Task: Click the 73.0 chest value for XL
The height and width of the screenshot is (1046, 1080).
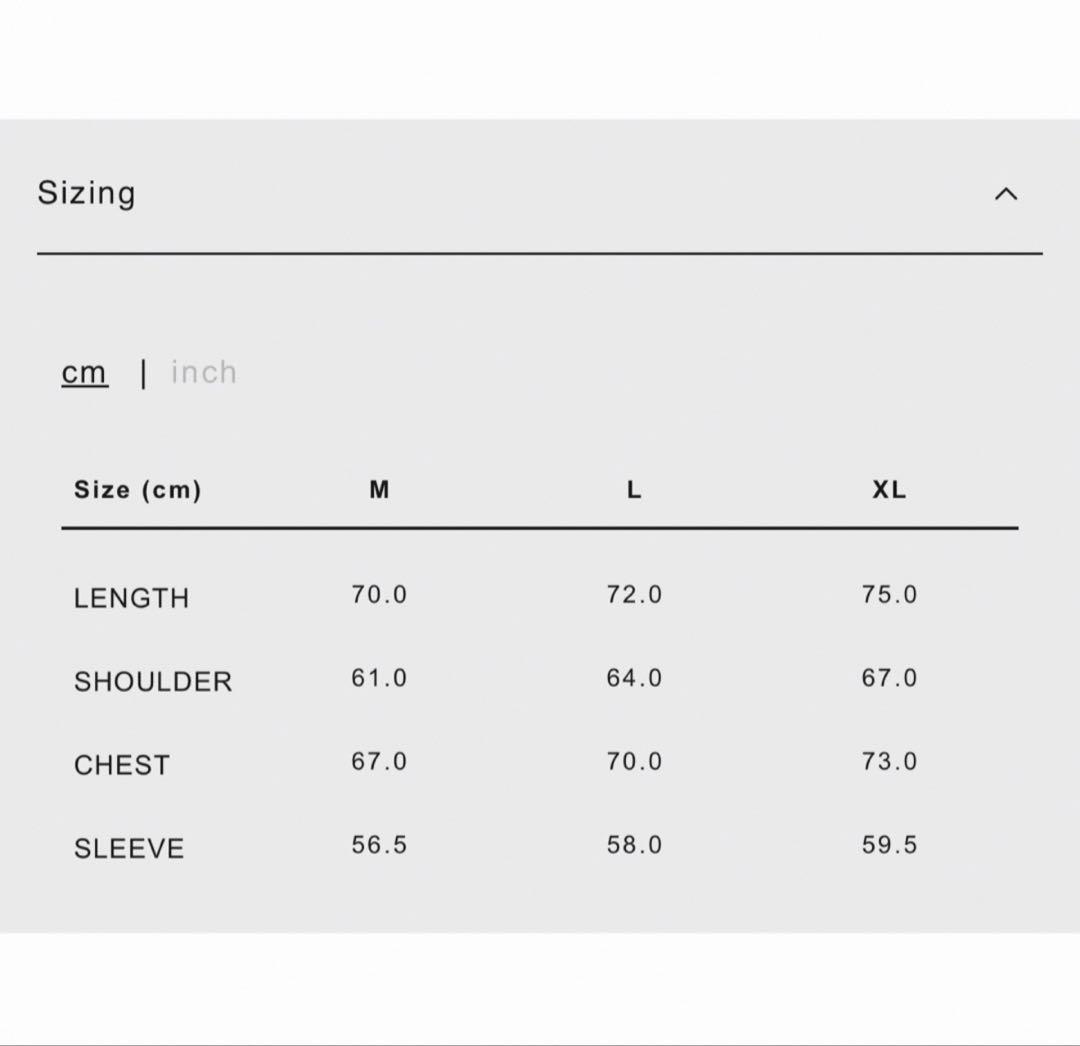Action: click(x=889, y=762)
